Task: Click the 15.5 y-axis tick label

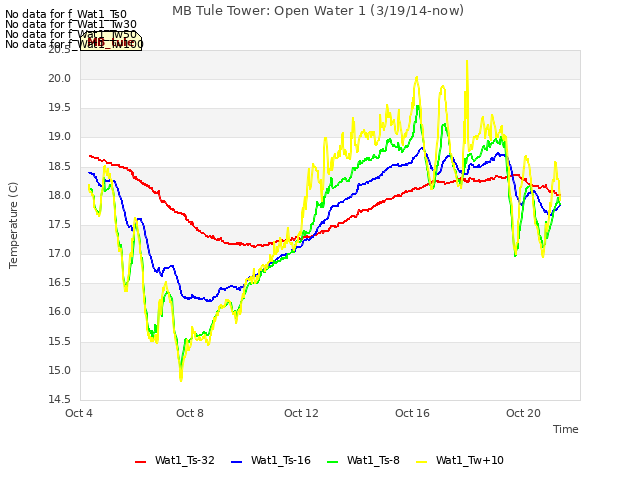Action: 60,341
